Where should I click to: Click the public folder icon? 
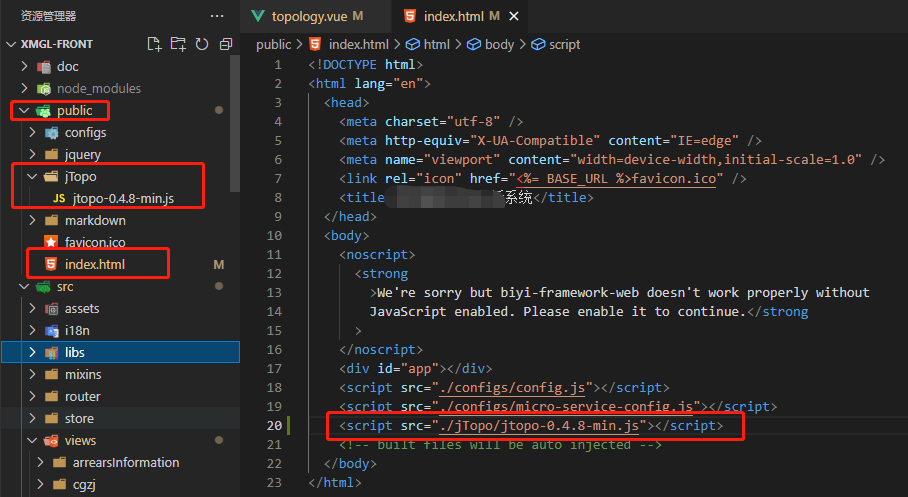[x=44, y=111]
